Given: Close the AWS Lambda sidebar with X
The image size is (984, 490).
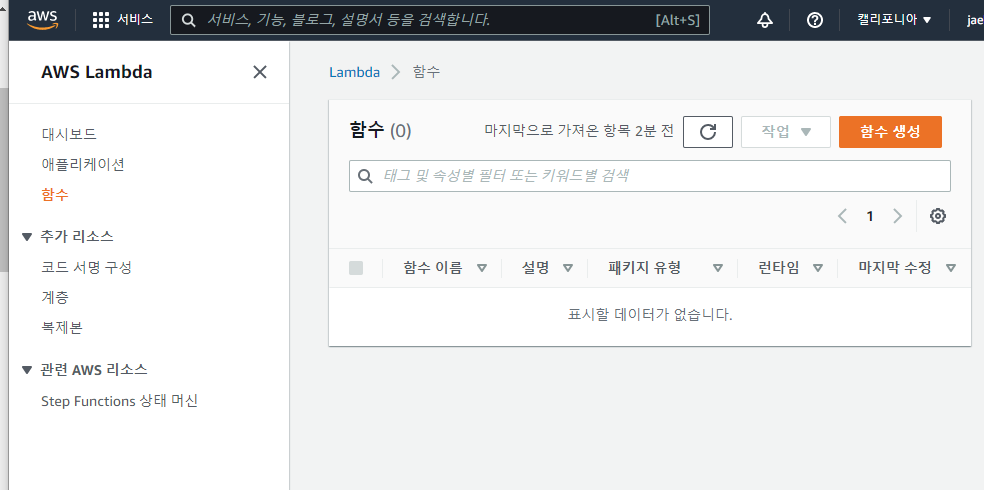Looking at the screenshot, I should tap(260, 72).
